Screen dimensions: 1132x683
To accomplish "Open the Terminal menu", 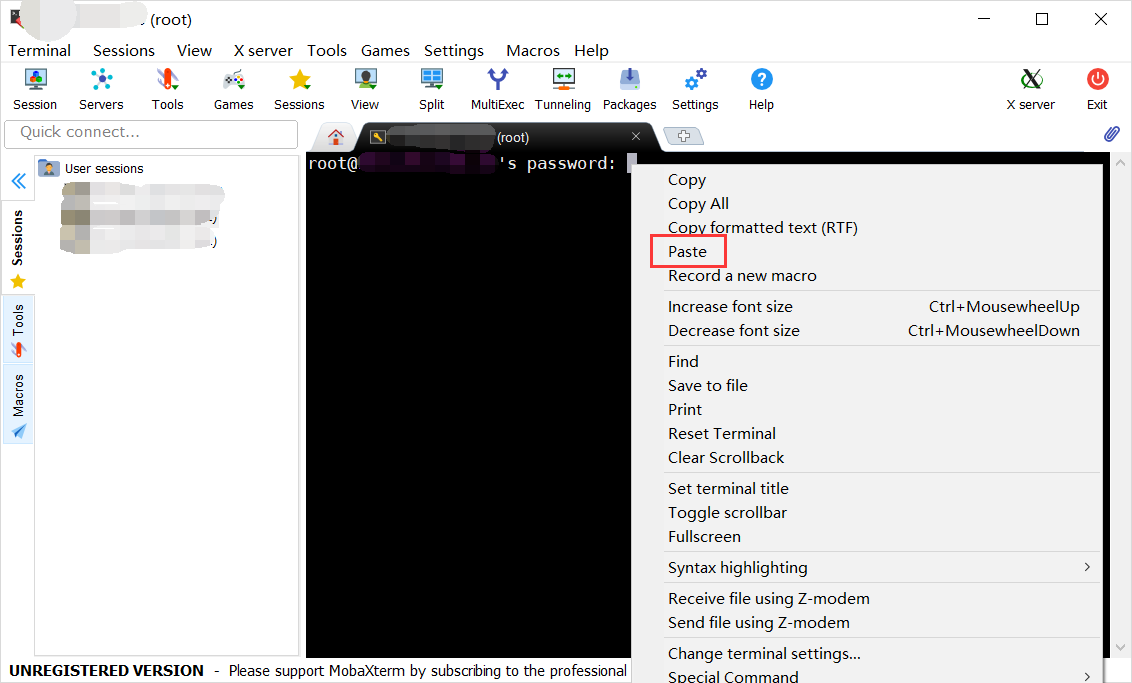I will click(40, 51).
